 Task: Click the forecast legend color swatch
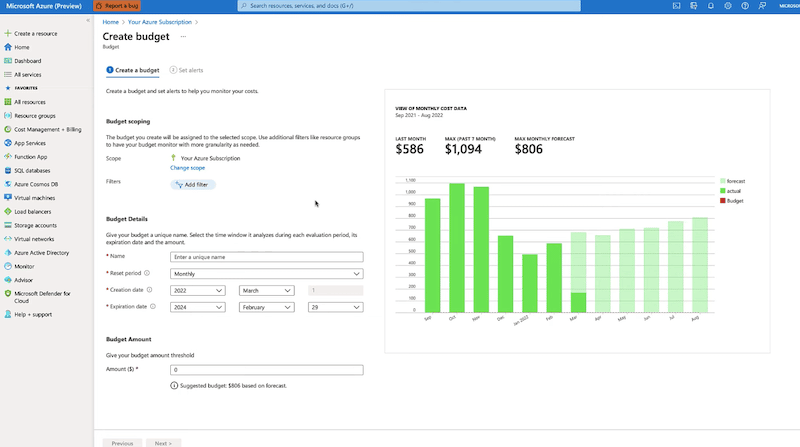(x=722, y=181)
